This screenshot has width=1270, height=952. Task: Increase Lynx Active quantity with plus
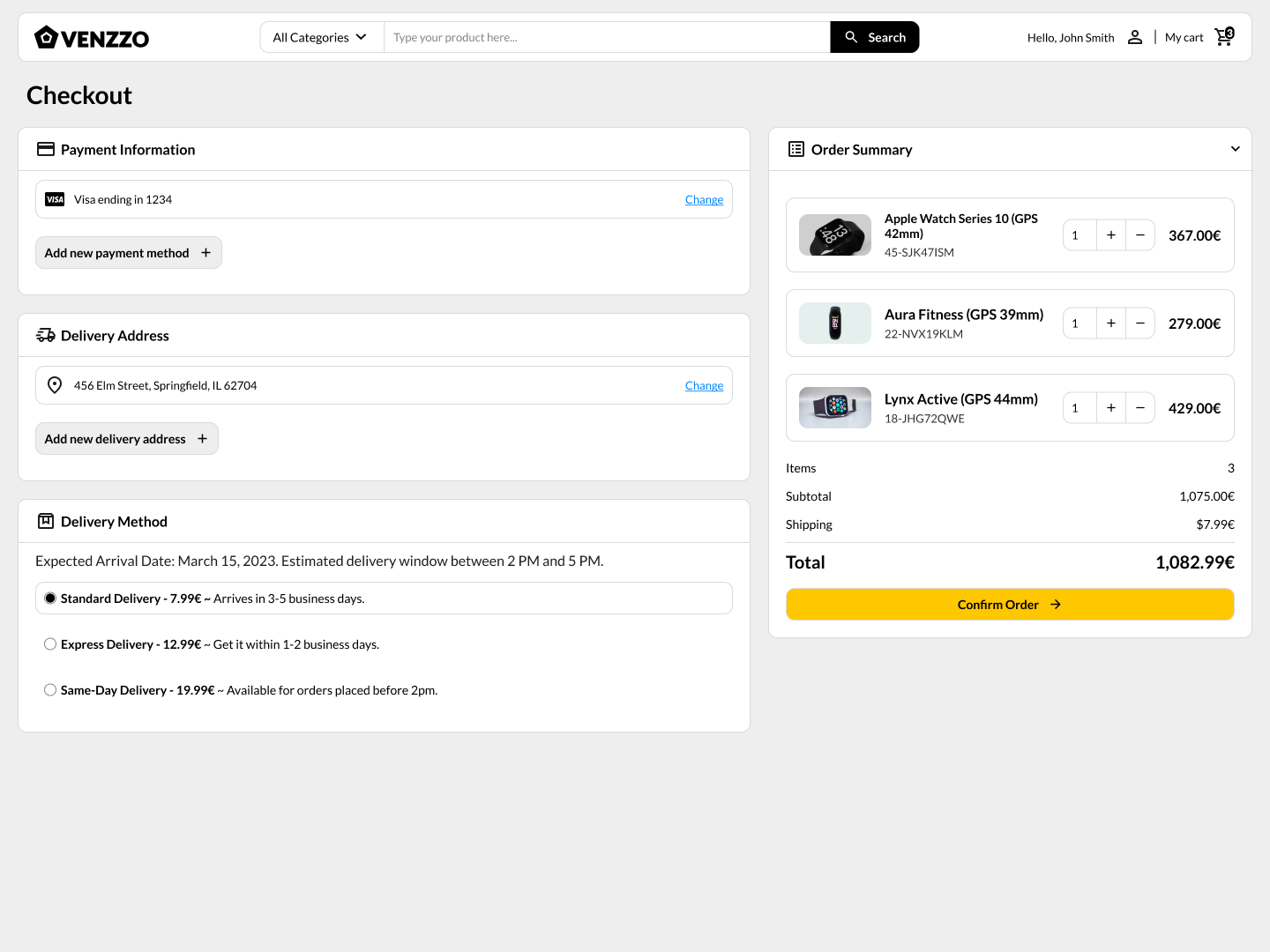[1111, 408]
